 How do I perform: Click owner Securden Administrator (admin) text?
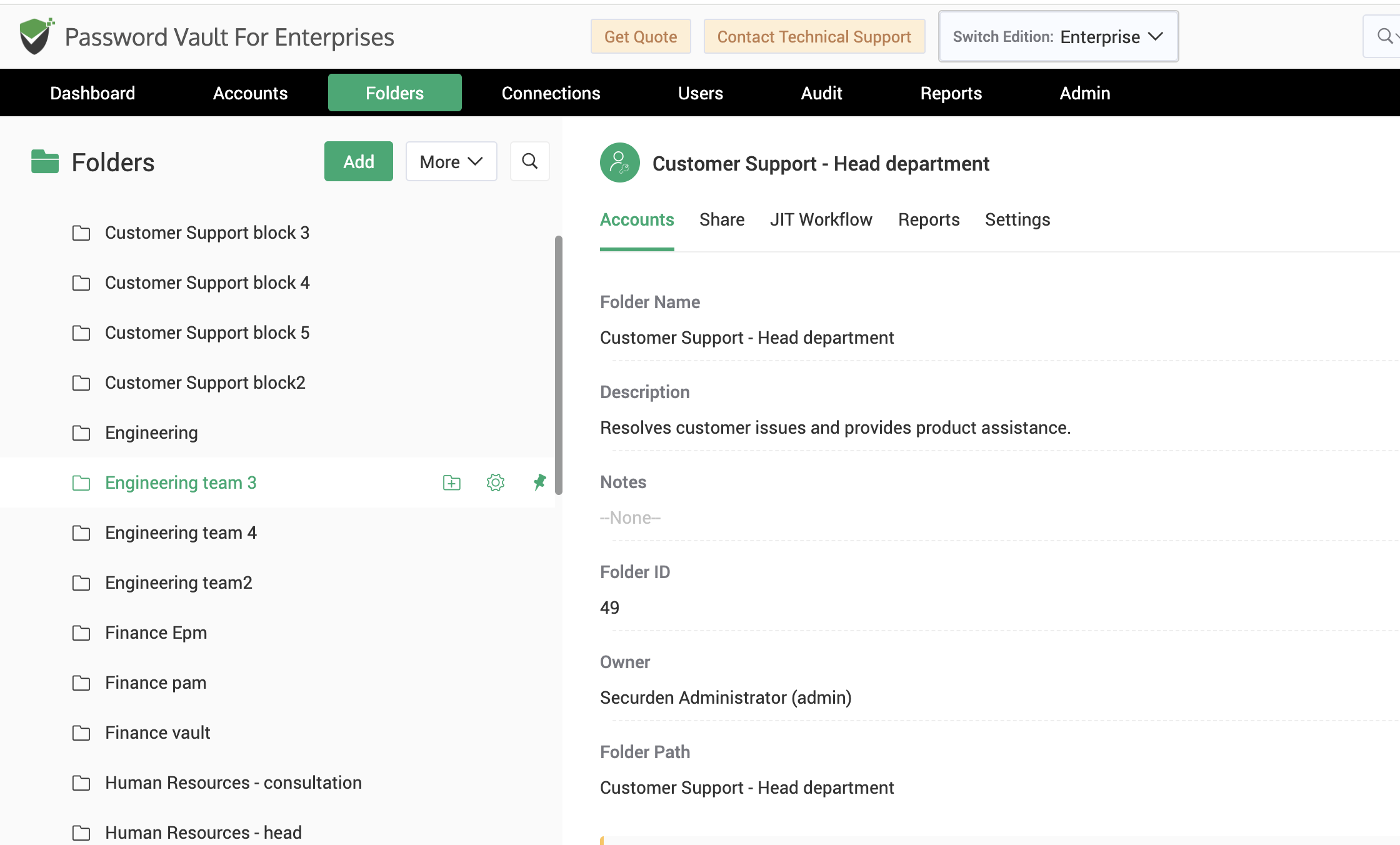[x=726, y=697]
